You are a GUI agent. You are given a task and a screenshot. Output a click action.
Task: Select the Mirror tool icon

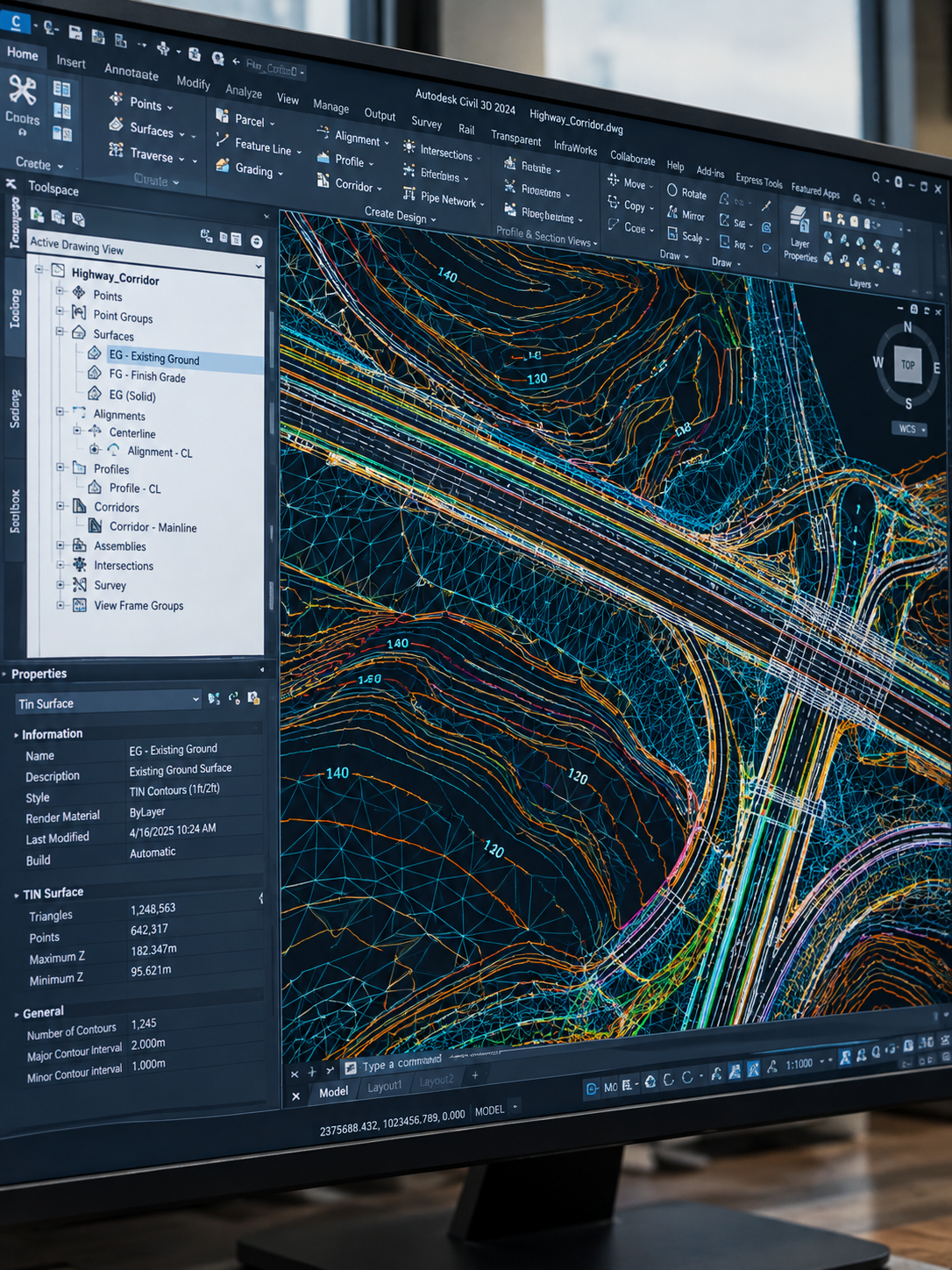(x=671, y=212)
